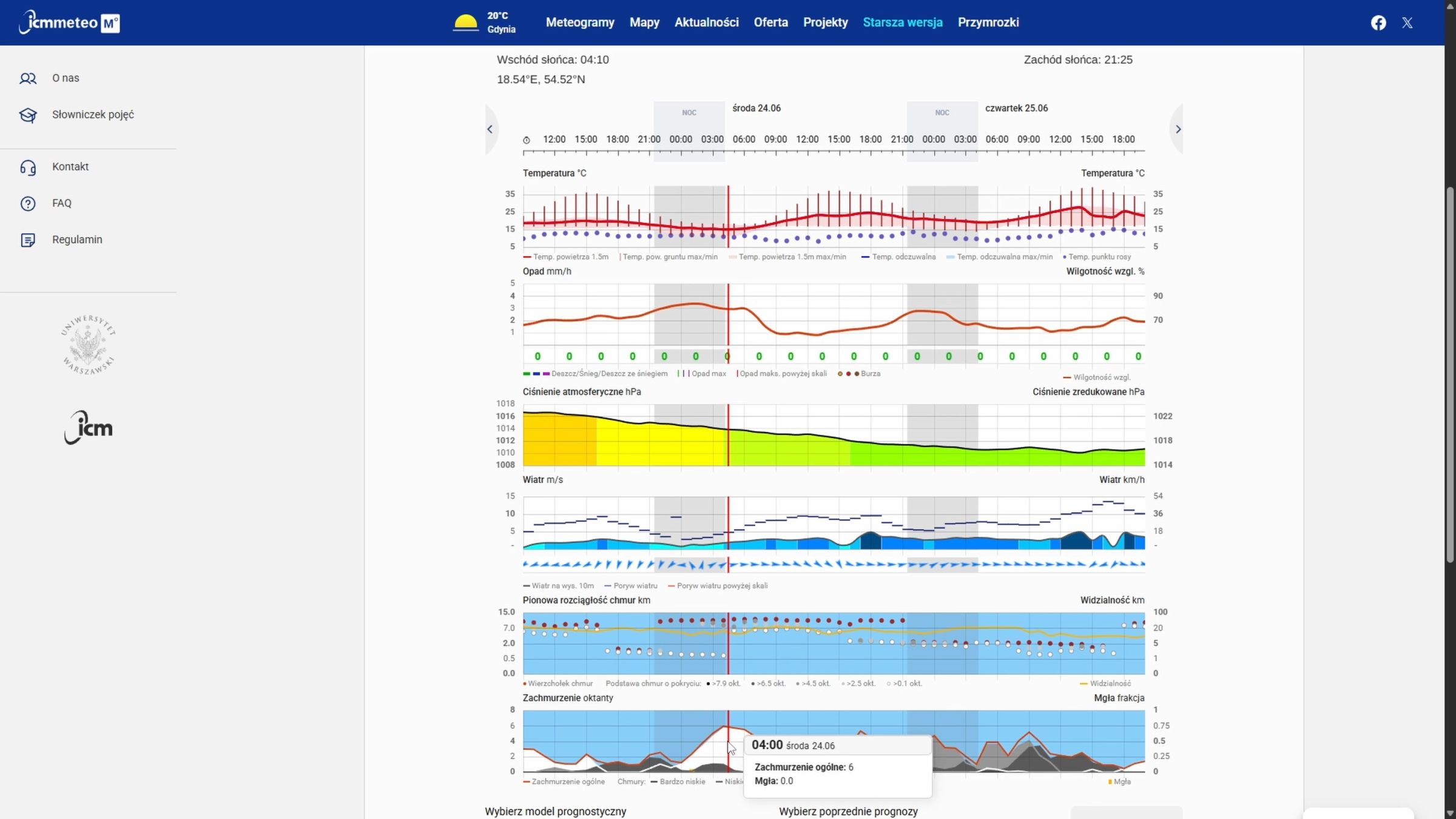Open the Meteogramy menu
This screenshot has width=1456, height=819.
pyautogui.click(x=580, y=22)
